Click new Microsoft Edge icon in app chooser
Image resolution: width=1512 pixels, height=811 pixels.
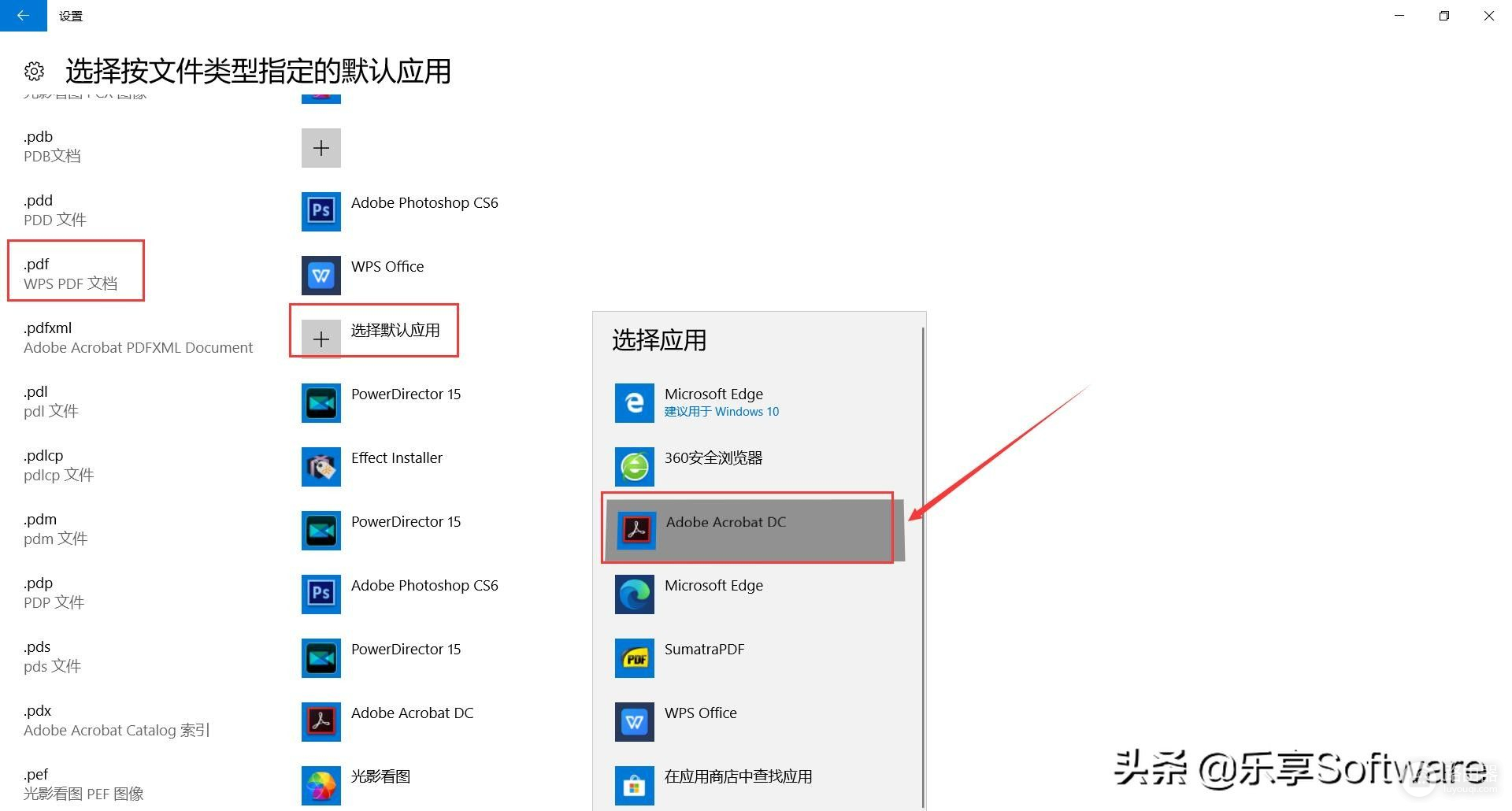[635, 594]
